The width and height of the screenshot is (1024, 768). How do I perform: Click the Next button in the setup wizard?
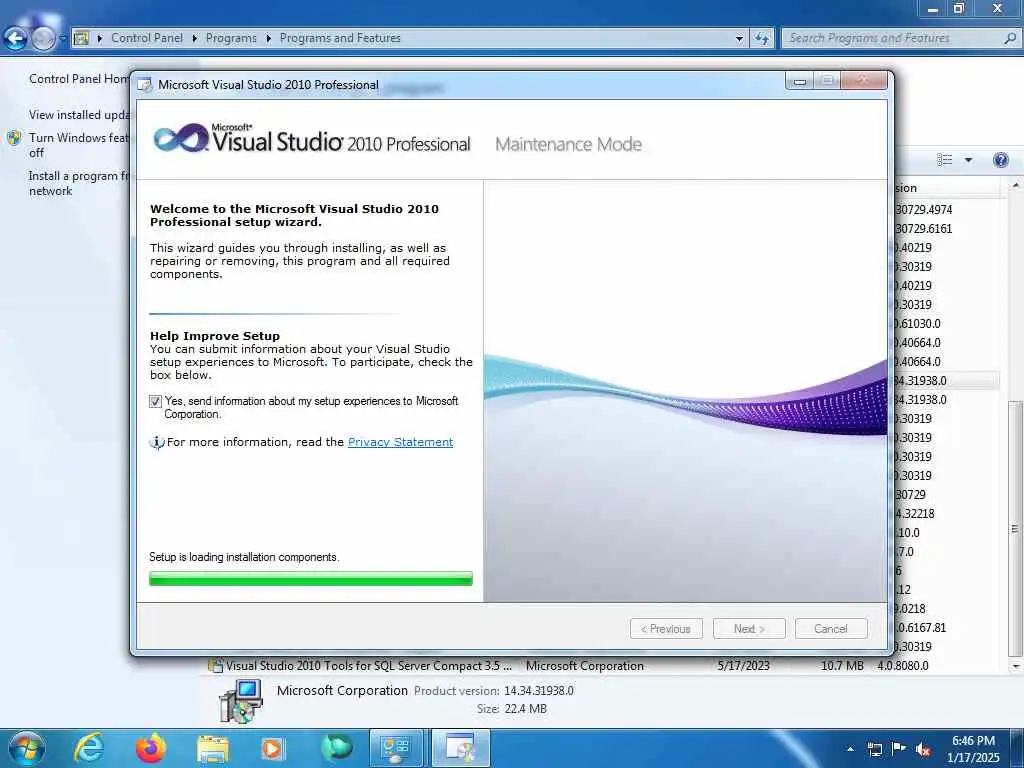pyautogui.click(x=749, y=629)
